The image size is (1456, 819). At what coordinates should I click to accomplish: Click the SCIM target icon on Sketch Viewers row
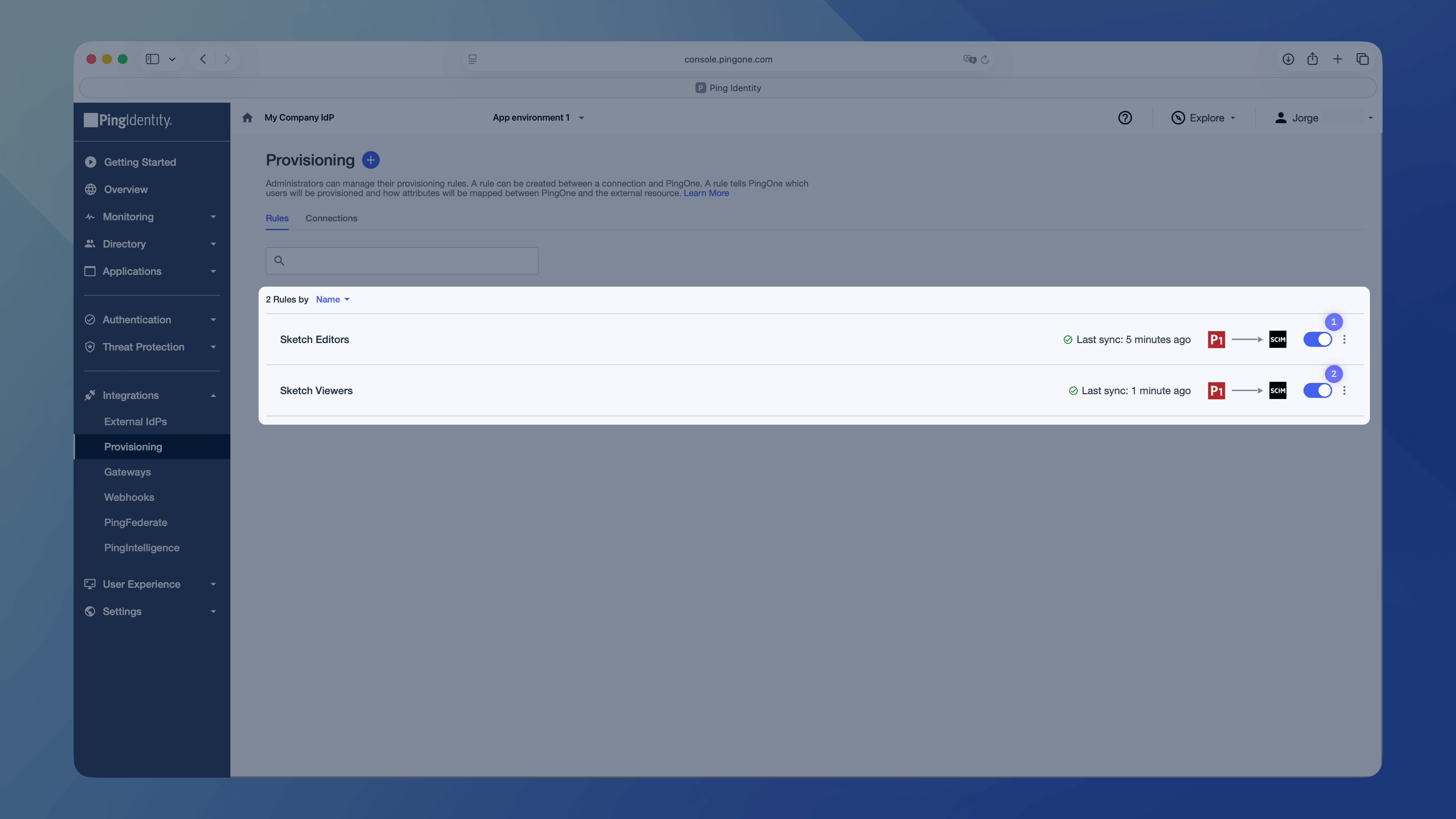pyautogui.click(x=1277, y=391)
